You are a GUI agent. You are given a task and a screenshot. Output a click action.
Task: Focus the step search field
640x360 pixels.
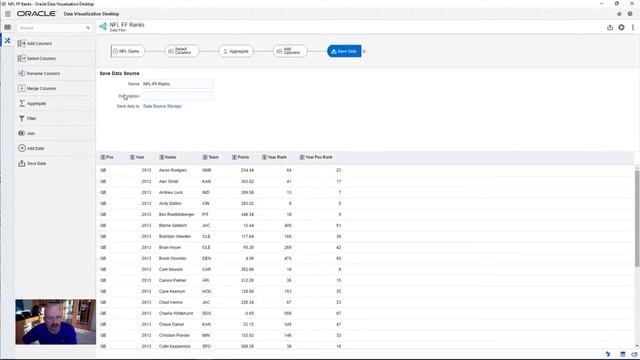click(x=51, y=28)
